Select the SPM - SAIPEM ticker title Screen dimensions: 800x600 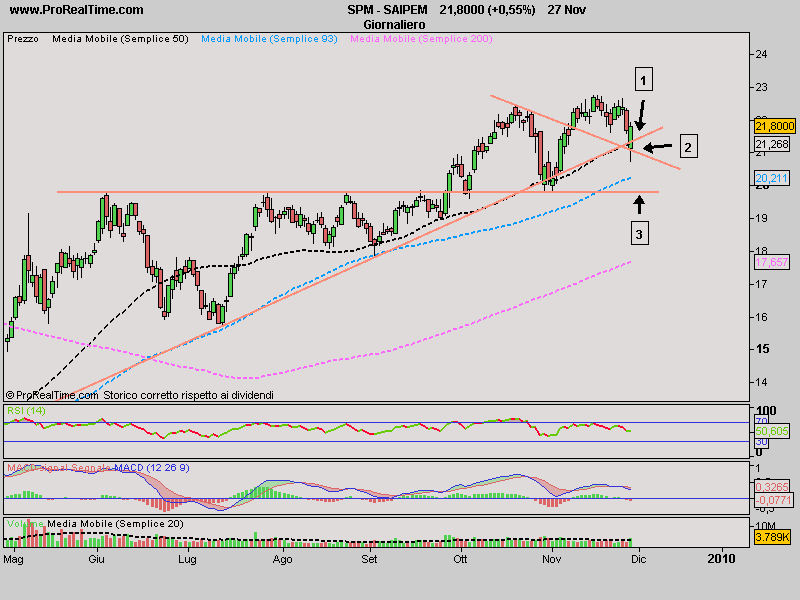point(387,10)
